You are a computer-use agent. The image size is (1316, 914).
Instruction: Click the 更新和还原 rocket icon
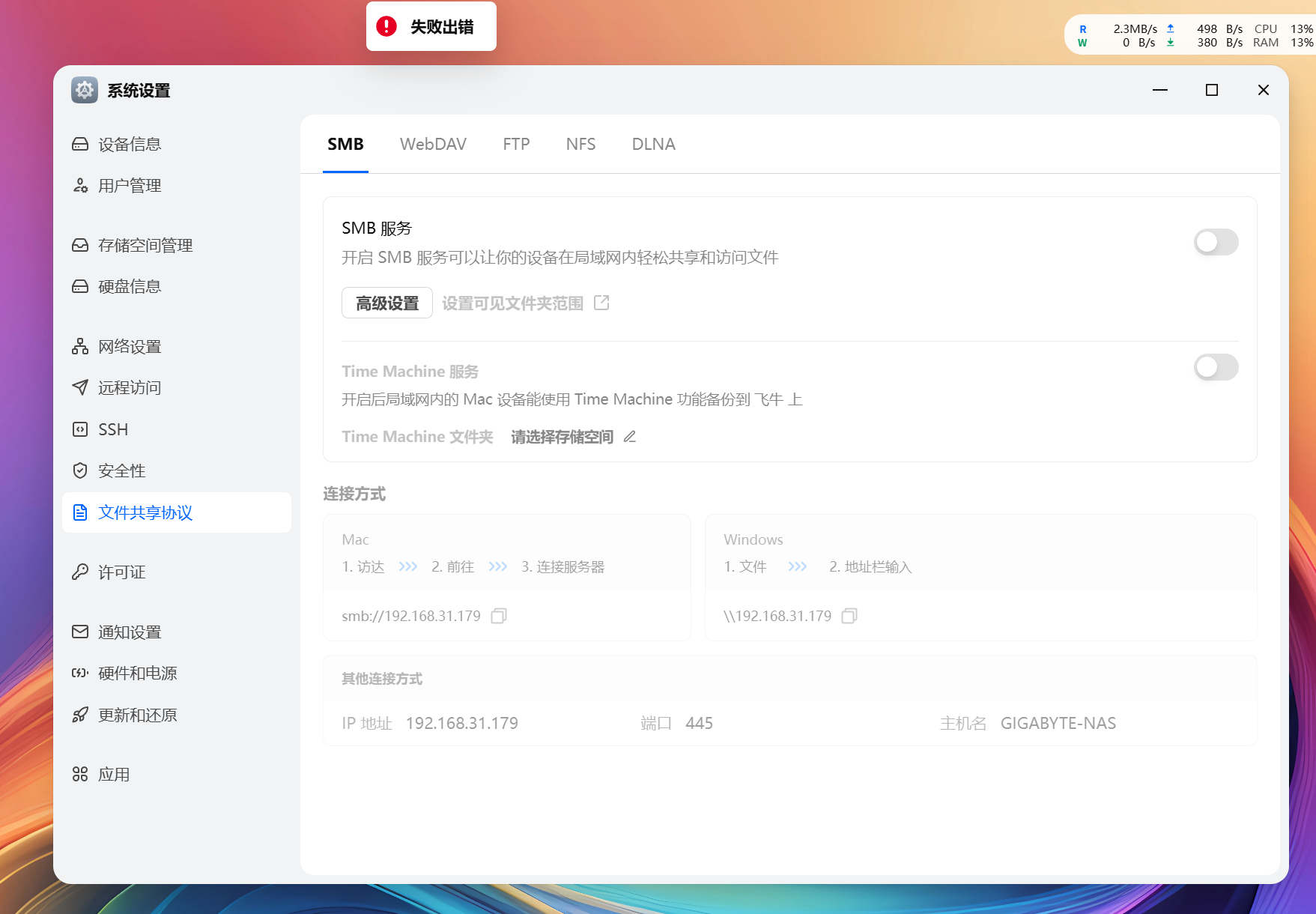click(80, 715)
